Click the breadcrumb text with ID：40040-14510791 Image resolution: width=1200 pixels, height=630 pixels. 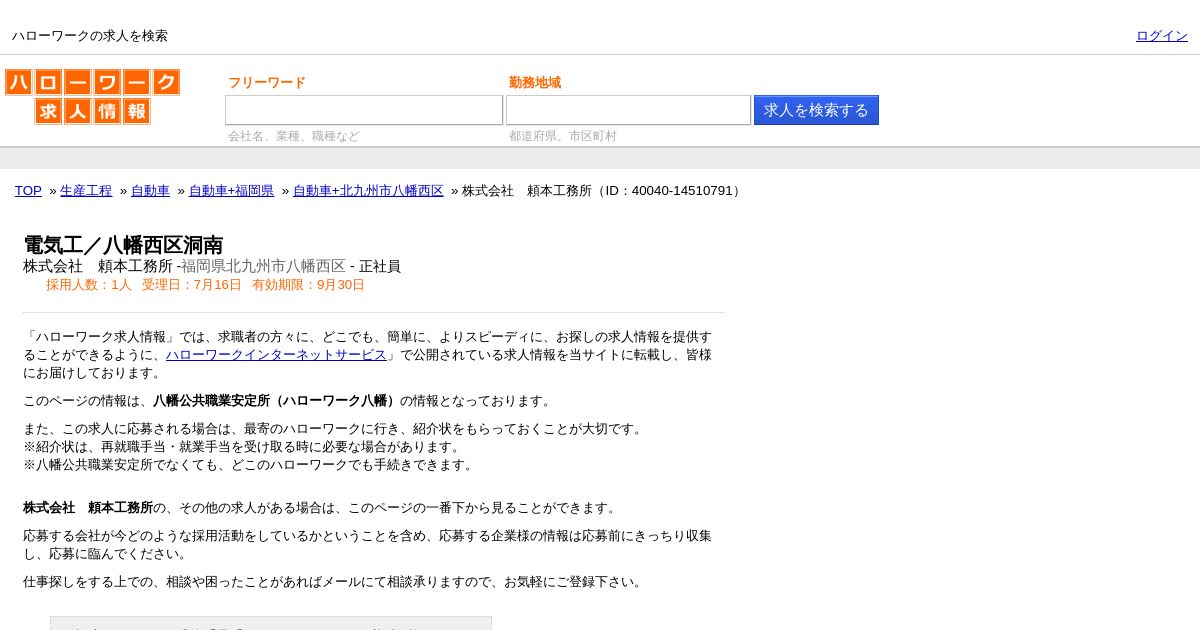tap(603, 191)
